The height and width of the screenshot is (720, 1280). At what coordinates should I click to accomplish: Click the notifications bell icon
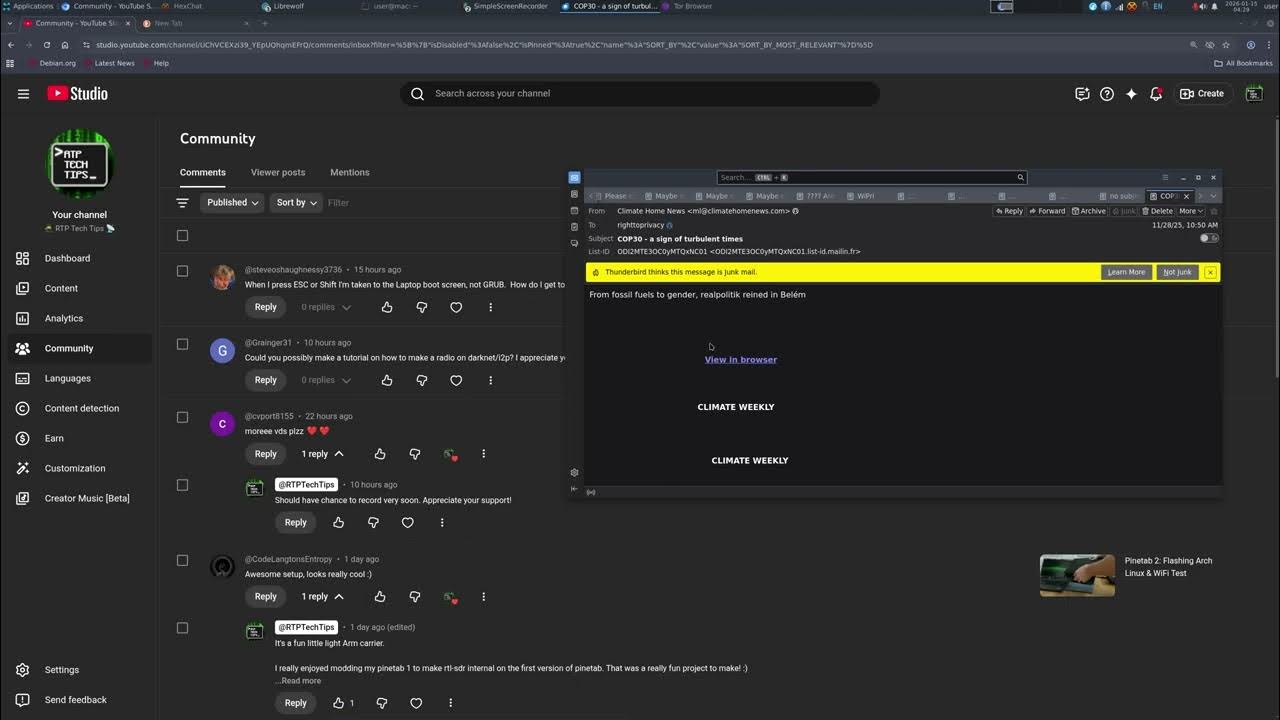coord(1156,94)
